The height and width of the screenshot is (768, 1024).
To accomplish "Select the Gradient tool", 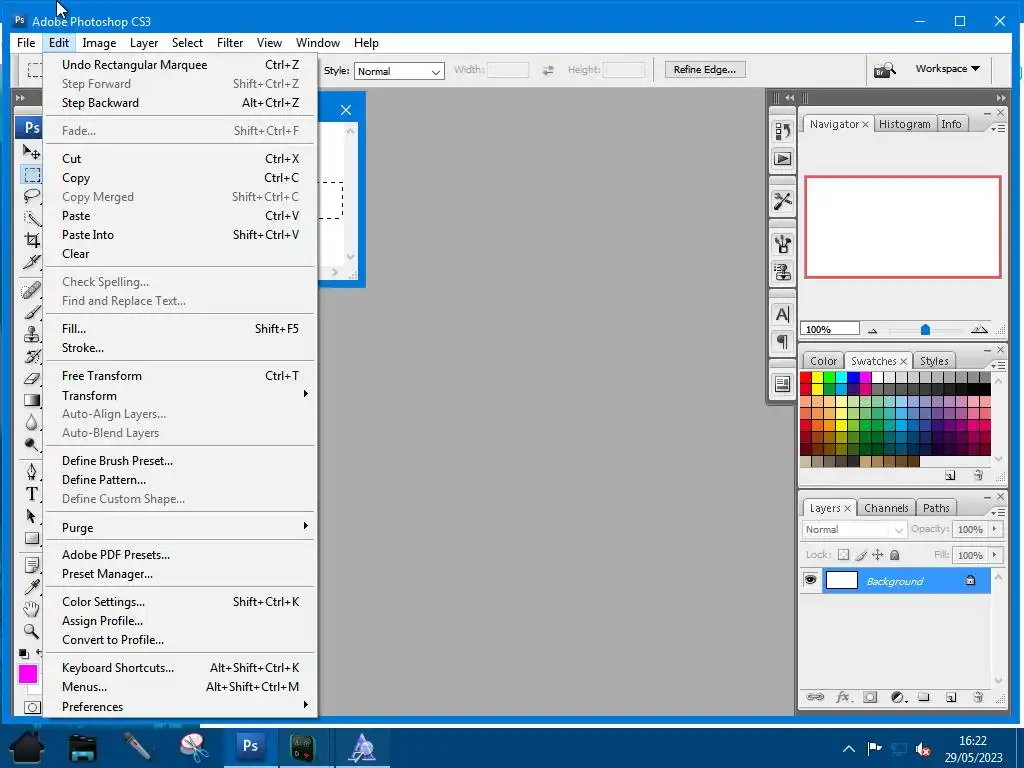I will coord(31,400).
